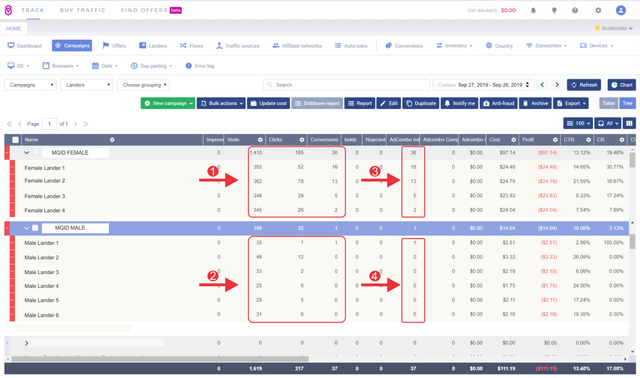
Task: Jump to last page double arrow
Action: pyautogui.click(x=86, y=124)
